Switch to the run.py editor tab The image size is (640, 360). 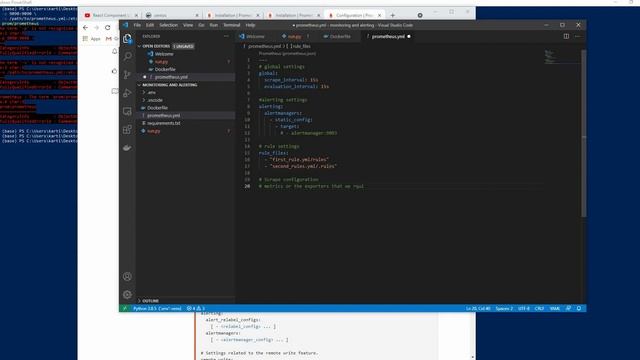coord(294,36)
